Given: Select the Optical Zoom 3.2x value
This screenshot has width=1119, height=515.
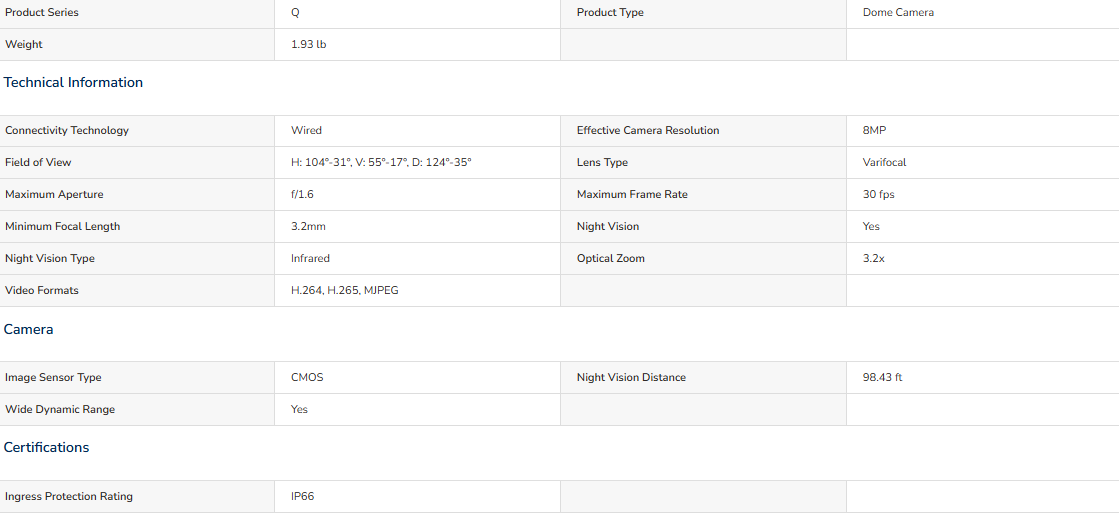Looking at the screenshot, I should 874,258.
